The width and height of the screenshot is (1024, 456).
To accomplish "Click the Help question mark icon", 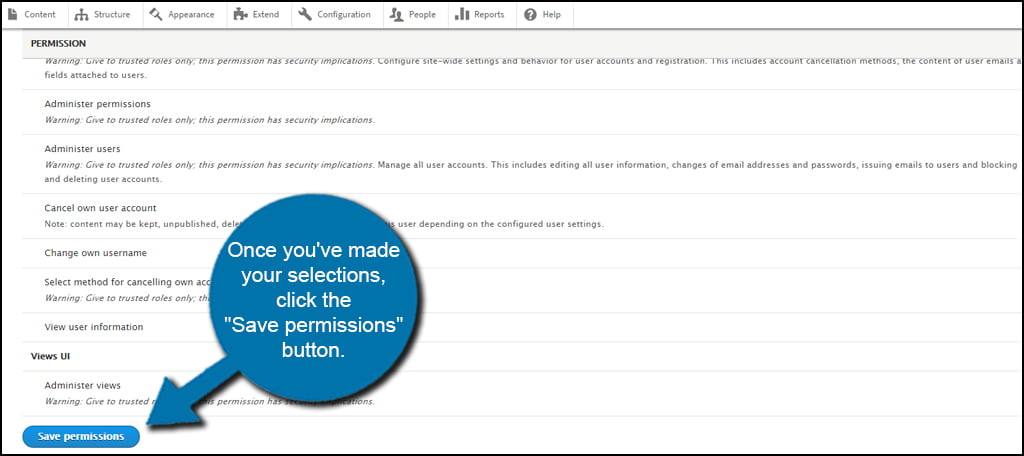I will 530,14.
